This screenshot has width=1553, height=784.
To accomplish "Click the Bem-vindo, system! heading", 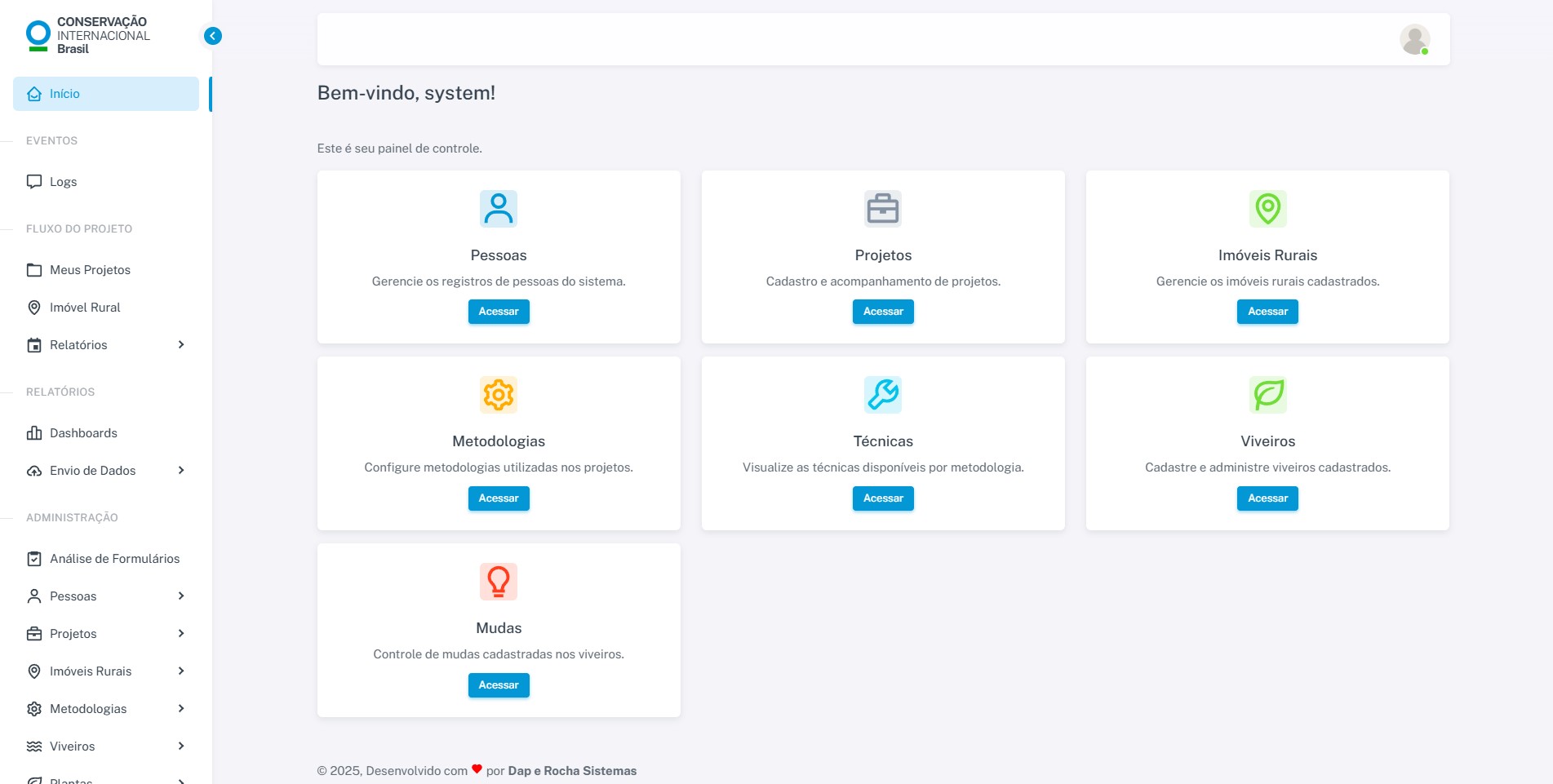I will (406, 93).
